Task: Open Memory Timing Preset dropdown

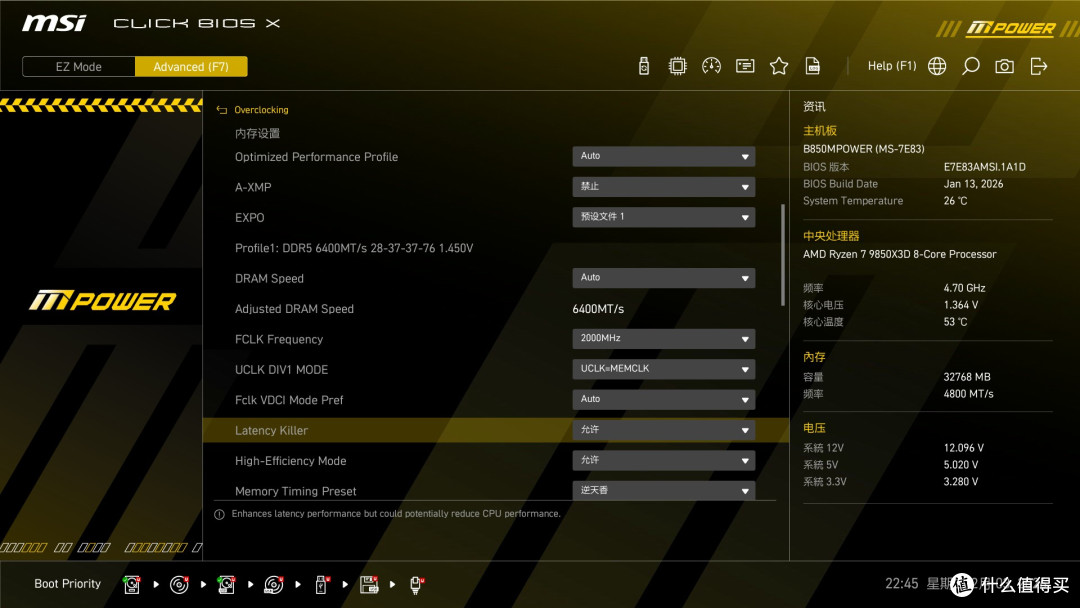Action: pos(663,490)
